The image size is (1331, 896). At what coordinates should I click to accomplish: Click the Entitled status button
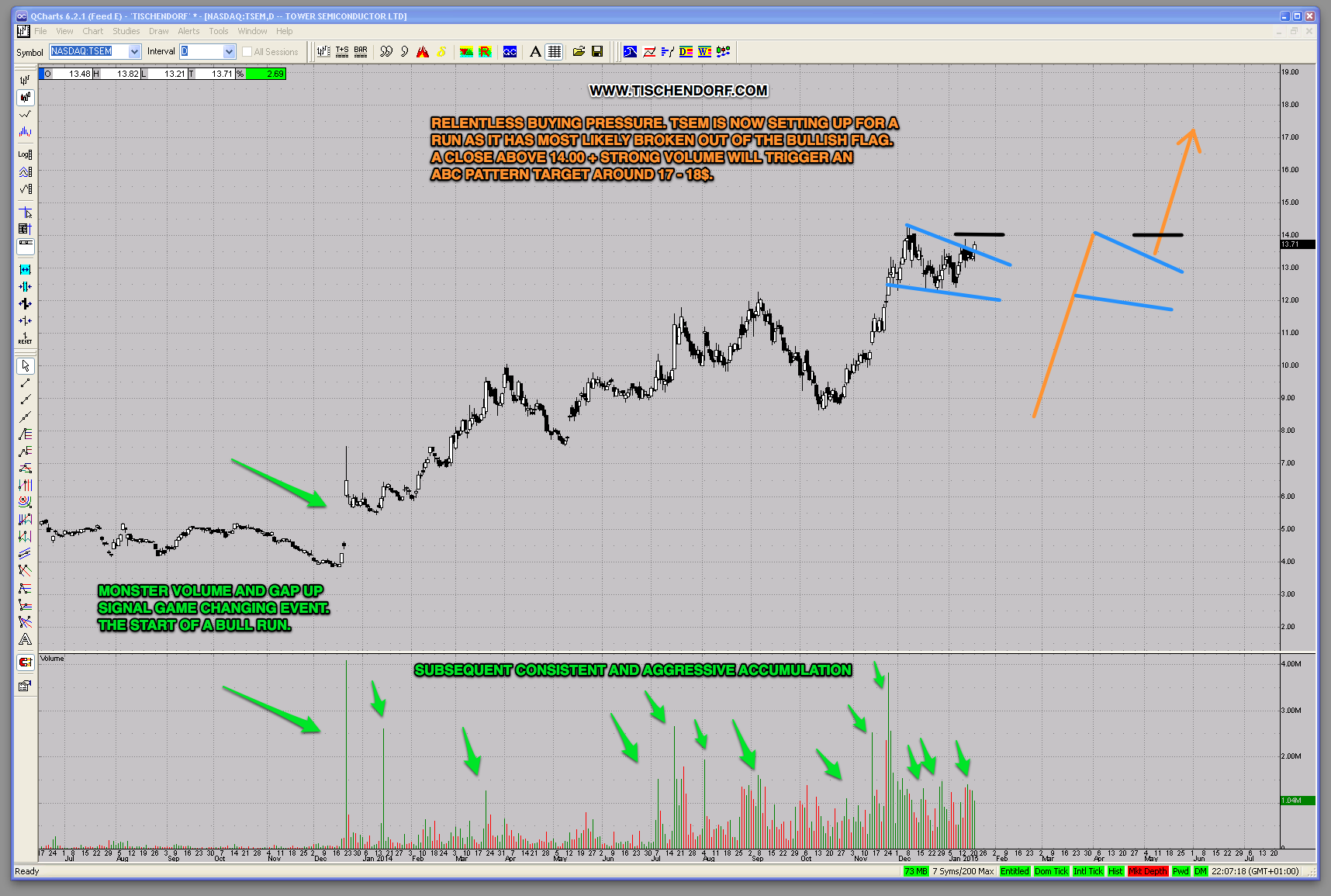pos(1014,871)
